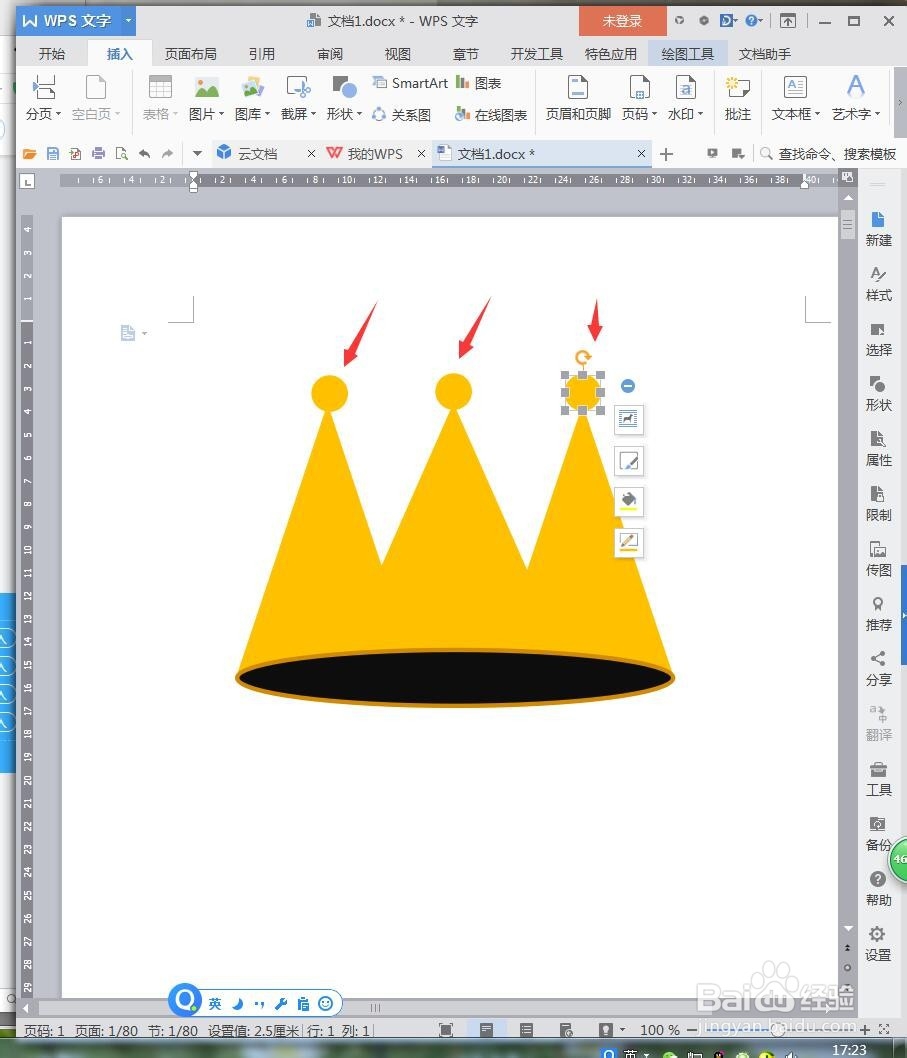The height and width of the screenshot is (1058, 907).
Task: Open the 我的WPS document tab
Action: click(375, 154)
